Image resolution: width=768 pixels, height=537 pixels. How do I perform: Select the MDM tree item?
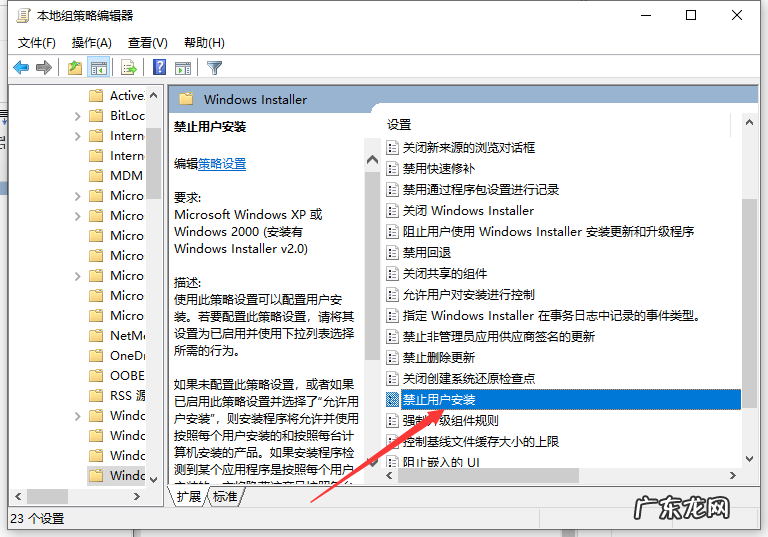point(117,175)
